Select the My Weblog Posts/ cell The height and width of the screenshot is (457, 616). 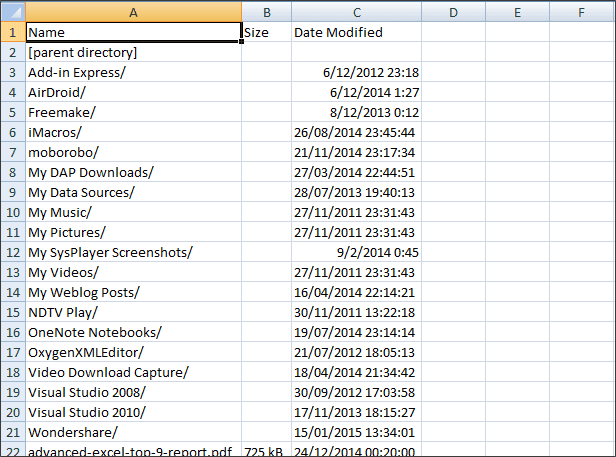pos(133,292)
